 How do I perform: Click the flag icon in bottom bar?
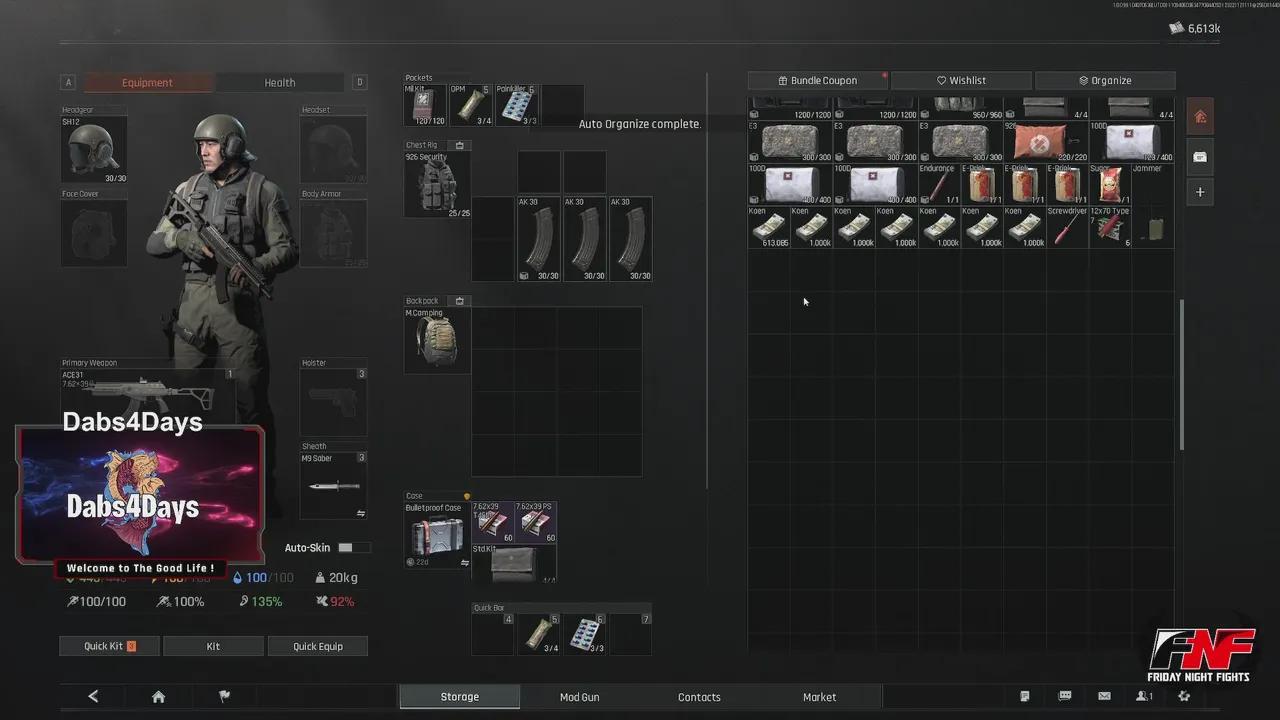pyautogui.click(x=224, y=697)
